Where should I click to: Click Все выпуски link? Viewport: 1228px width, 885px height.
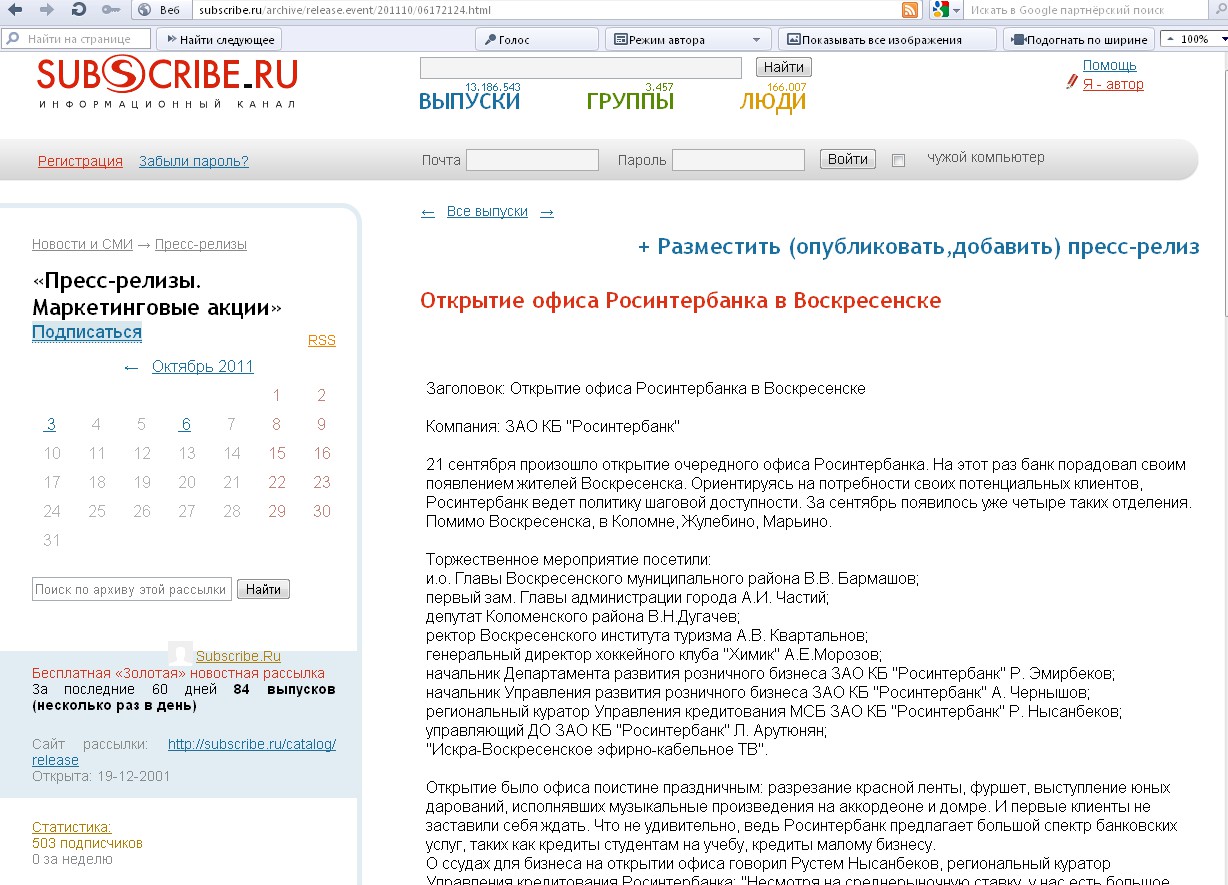coord(487,212)
